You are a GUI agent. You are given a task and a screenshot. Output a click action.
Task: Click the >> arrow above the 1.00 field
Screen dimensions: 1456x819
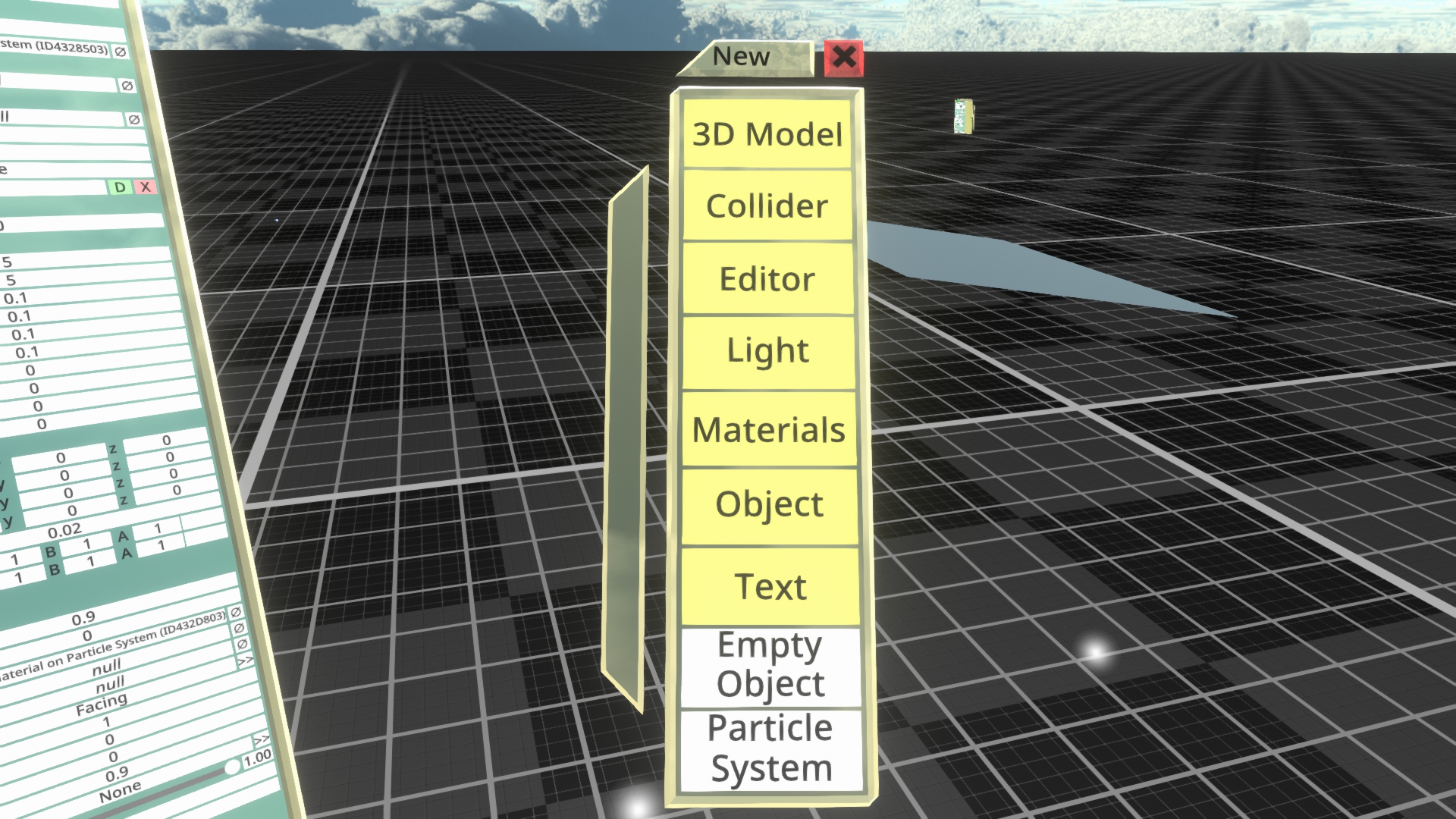(261, 739)
